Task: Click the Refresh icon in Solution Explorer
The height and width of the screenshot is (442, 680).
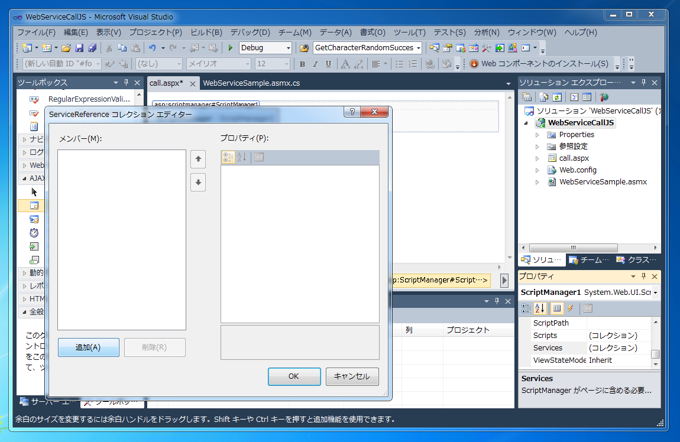Action: [557, 97]
